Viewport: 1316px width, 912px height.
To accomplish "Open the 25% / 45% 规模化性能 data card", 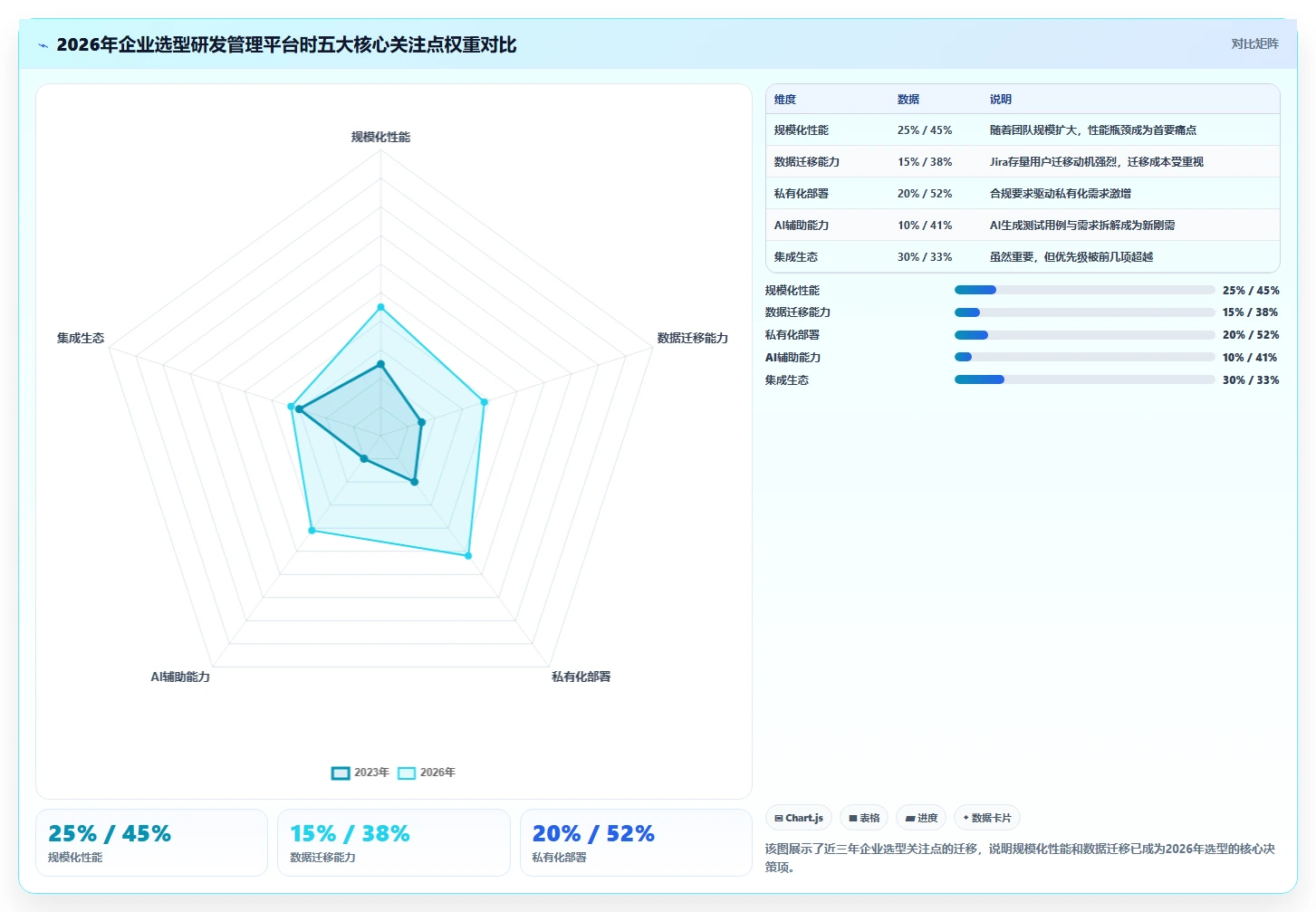I will coord(151,842).
